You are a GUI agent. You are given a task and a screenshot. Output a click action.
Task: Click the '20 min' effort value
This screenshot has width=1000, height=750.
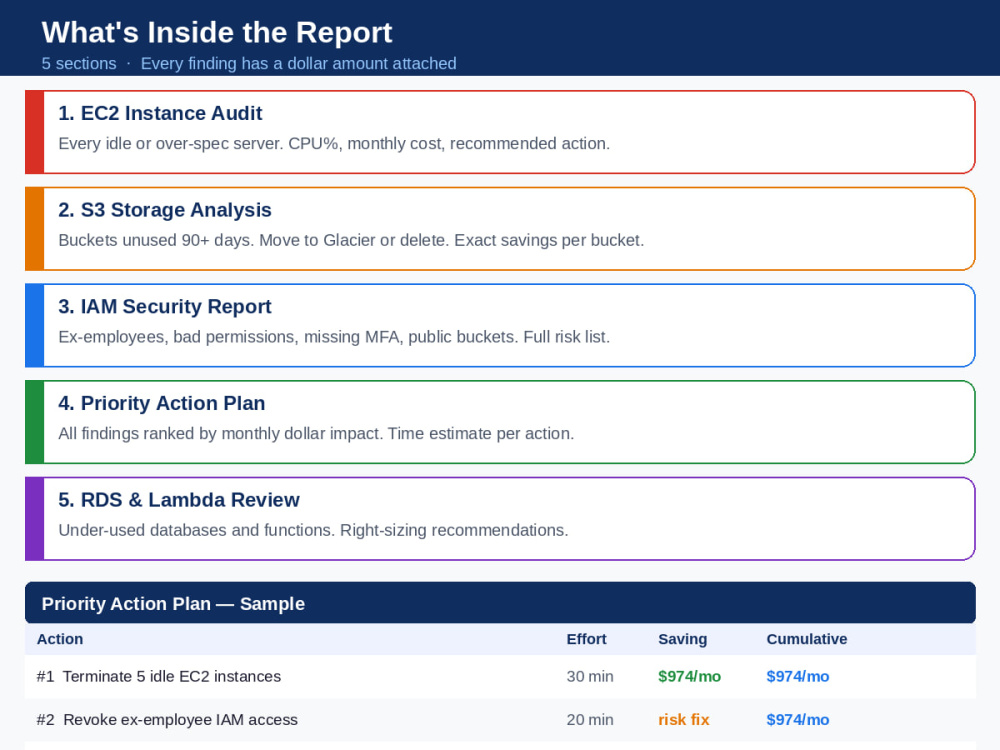pos(590,719)
